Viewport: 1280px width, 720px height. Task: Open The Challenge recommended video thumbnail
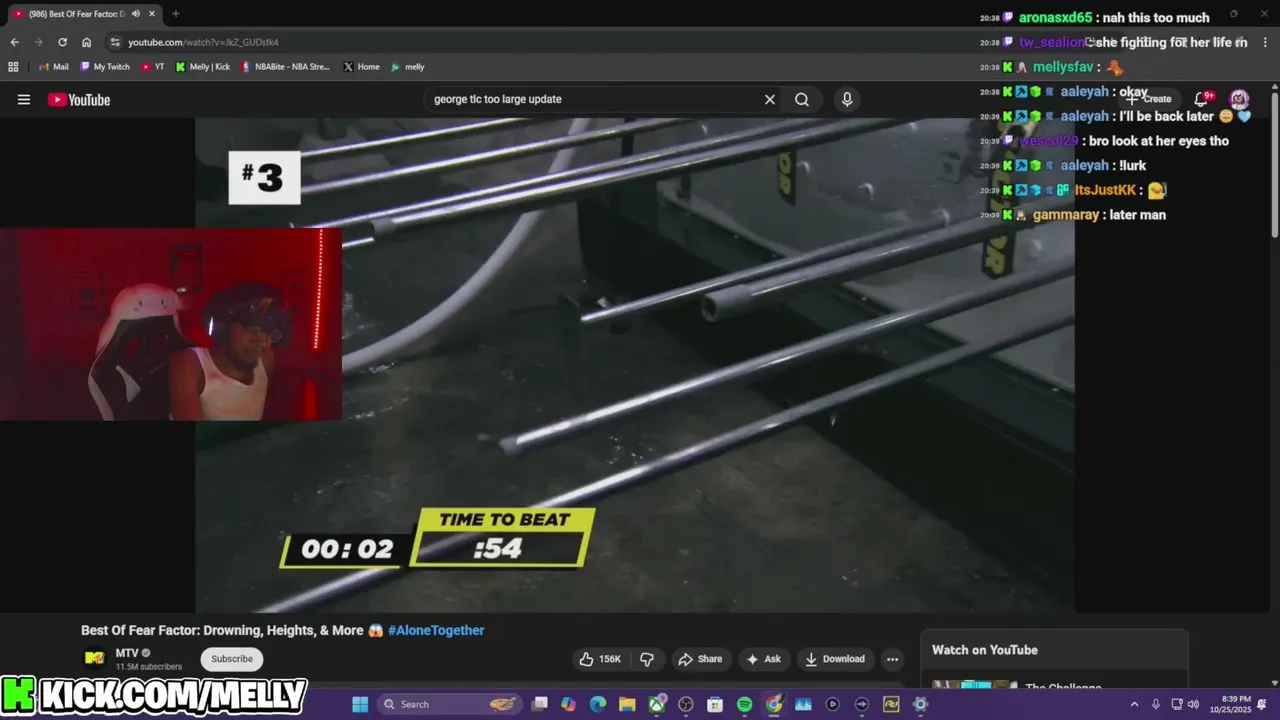975,686
